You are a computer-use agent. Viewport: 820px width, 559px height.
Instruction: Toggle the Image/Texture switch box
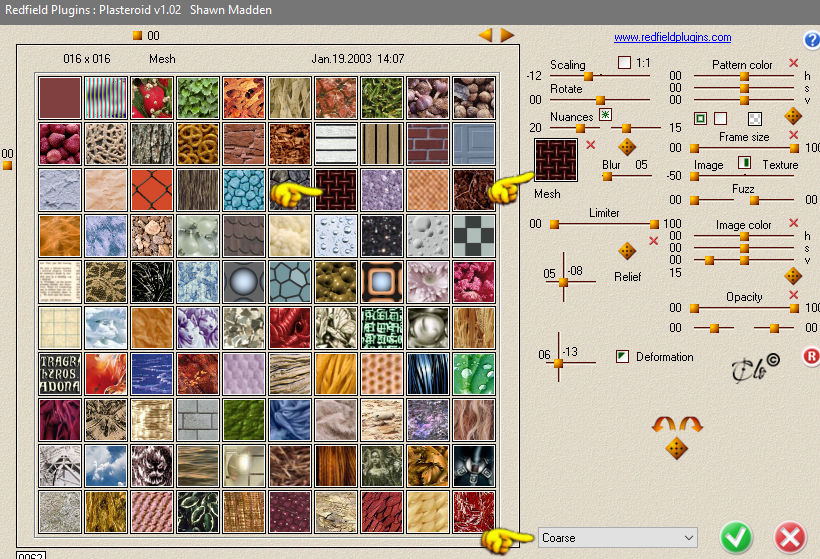pos(744,163)
